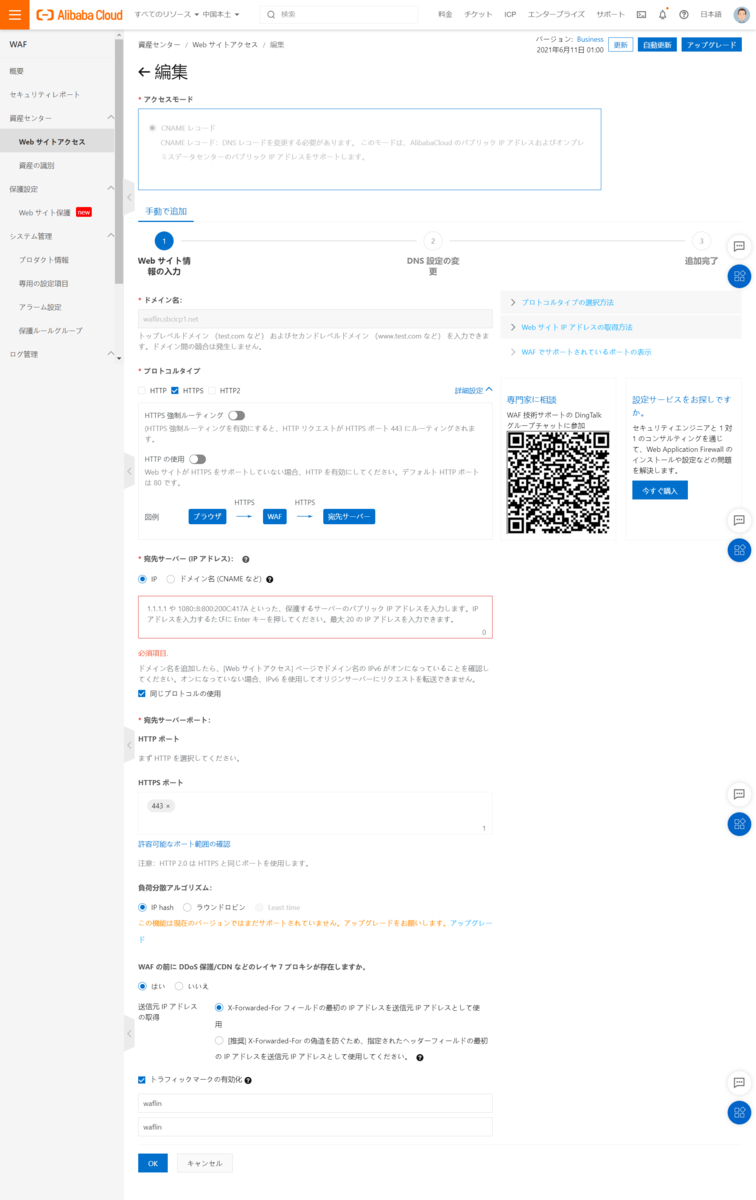Open エンタープライズ in the top menu

[556, 15]
